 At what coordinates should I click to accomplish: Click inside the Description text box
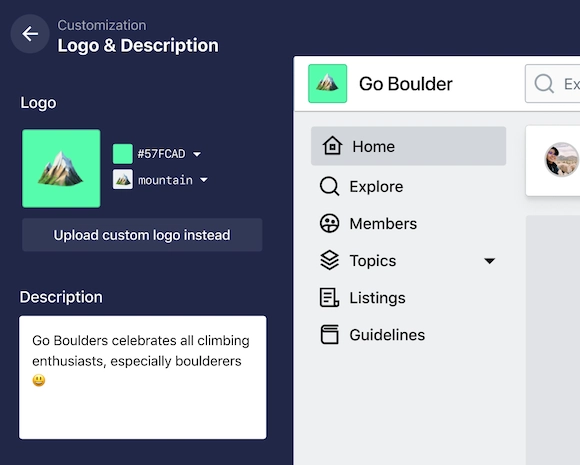[142, 377]
